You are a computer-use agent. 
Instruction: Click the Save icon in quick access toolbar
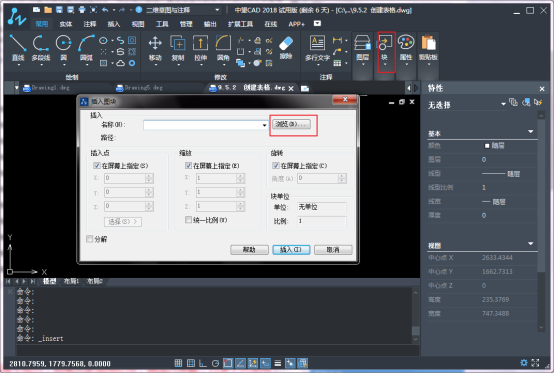[x=59, y=10]
